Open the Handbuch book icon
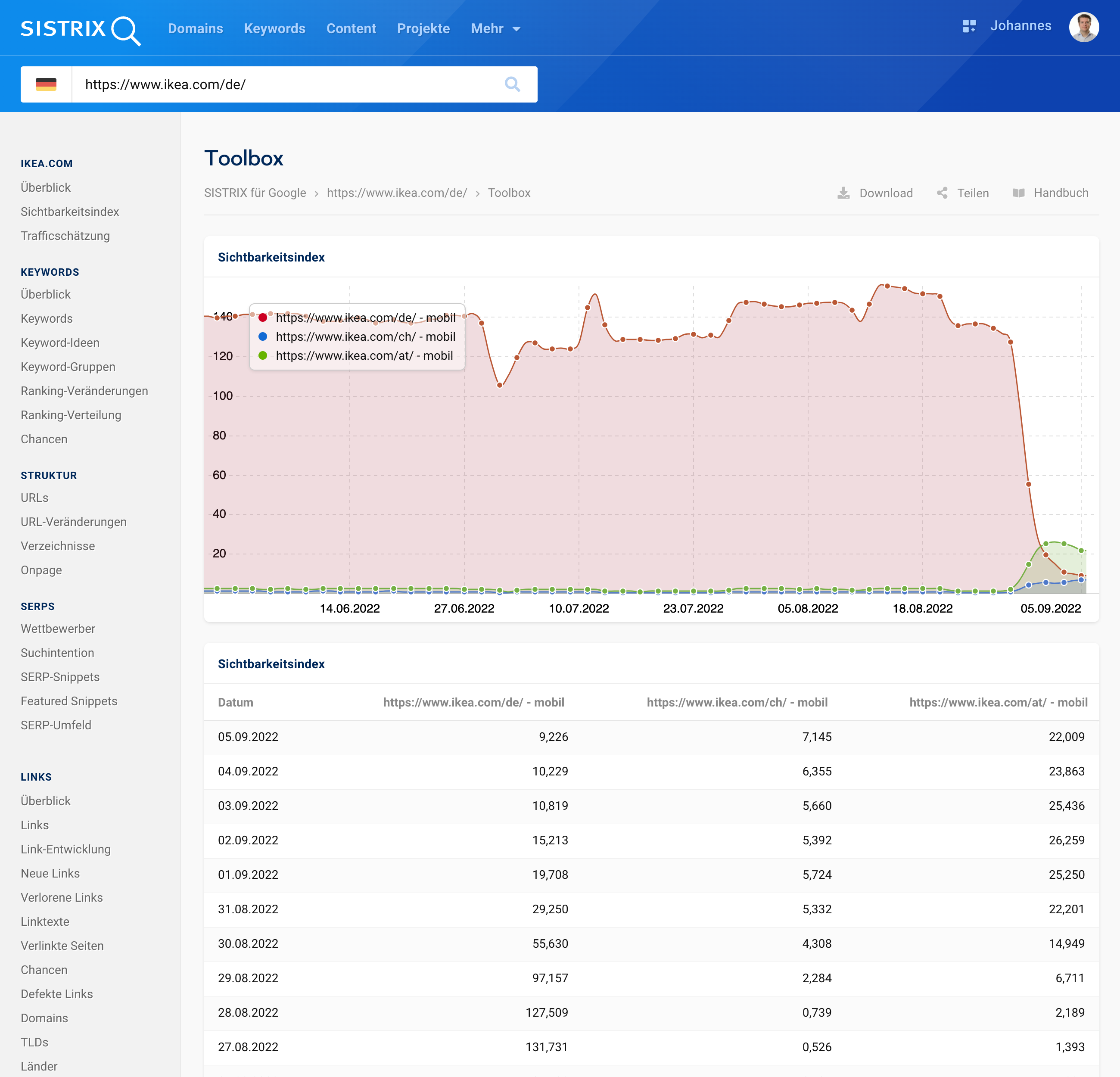 click(1018, 193)
